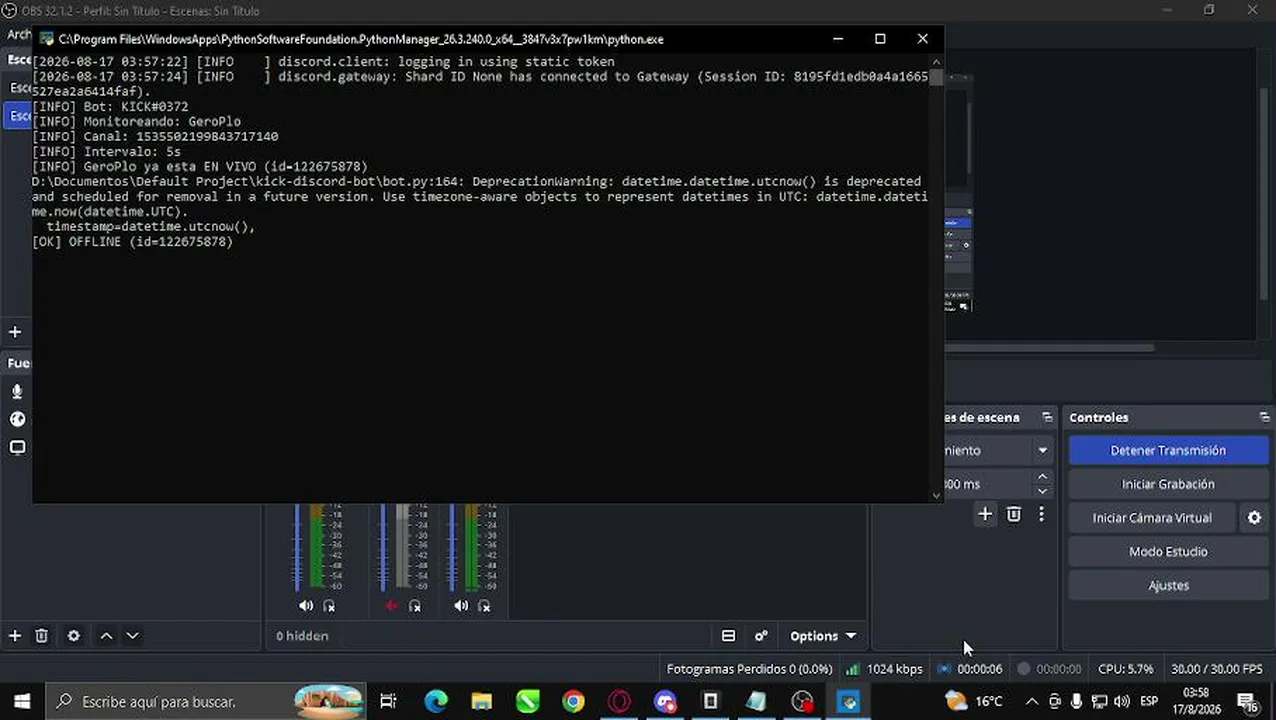Image resolution: width=1276 pixels, height=720 pixels.
Task: Open source properties gear icon
Action: [74, 636]
